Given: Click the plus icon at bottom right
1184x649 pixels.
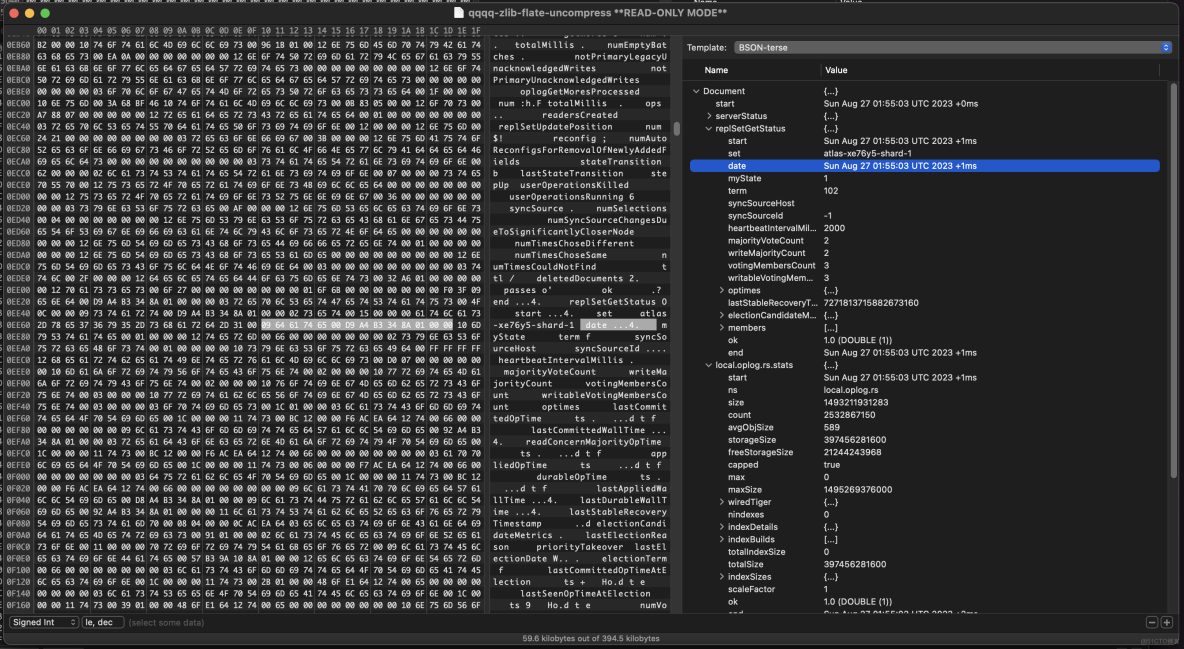Looking at the screenshot, I should click(1166, 621).
